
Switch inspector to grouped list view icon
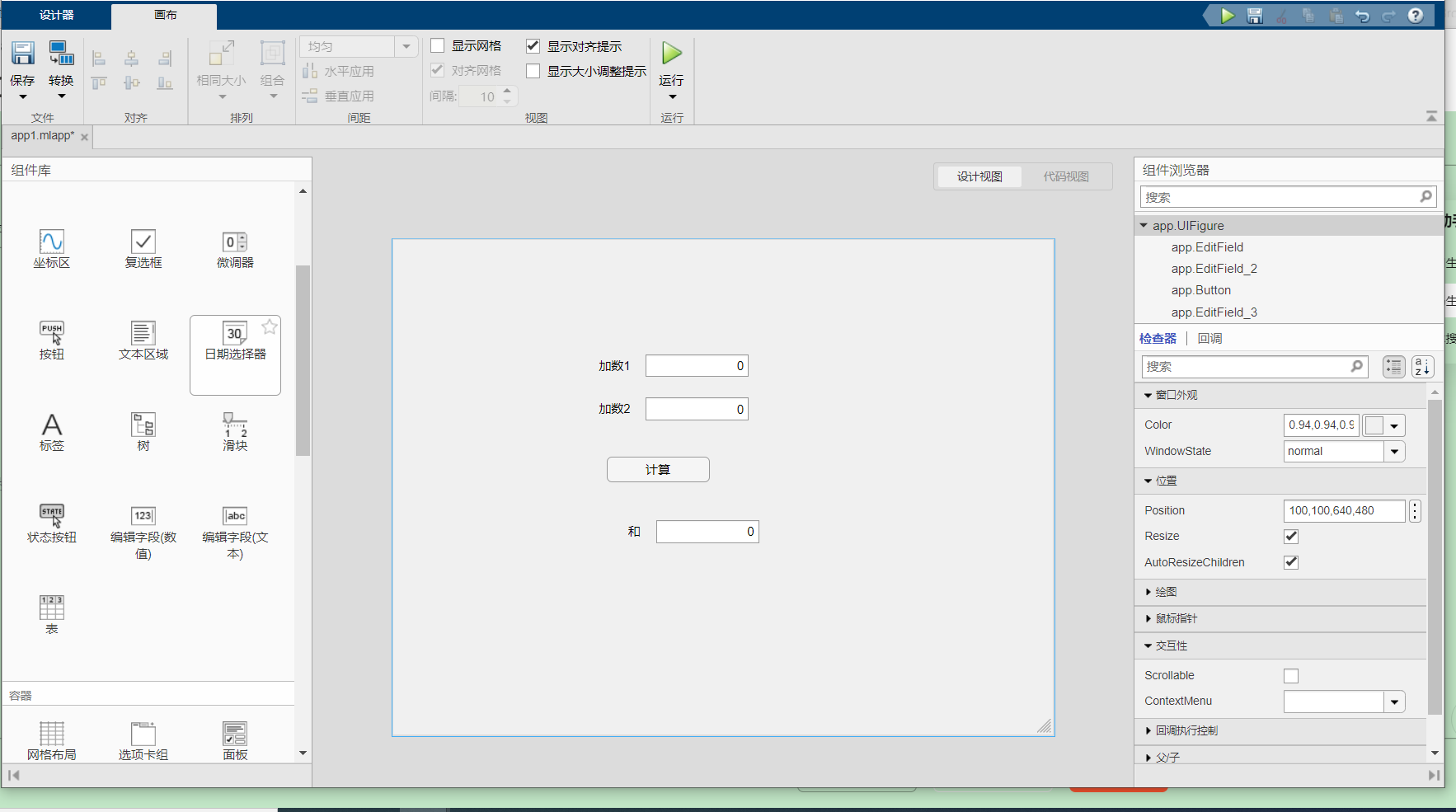pos(1394,367)
